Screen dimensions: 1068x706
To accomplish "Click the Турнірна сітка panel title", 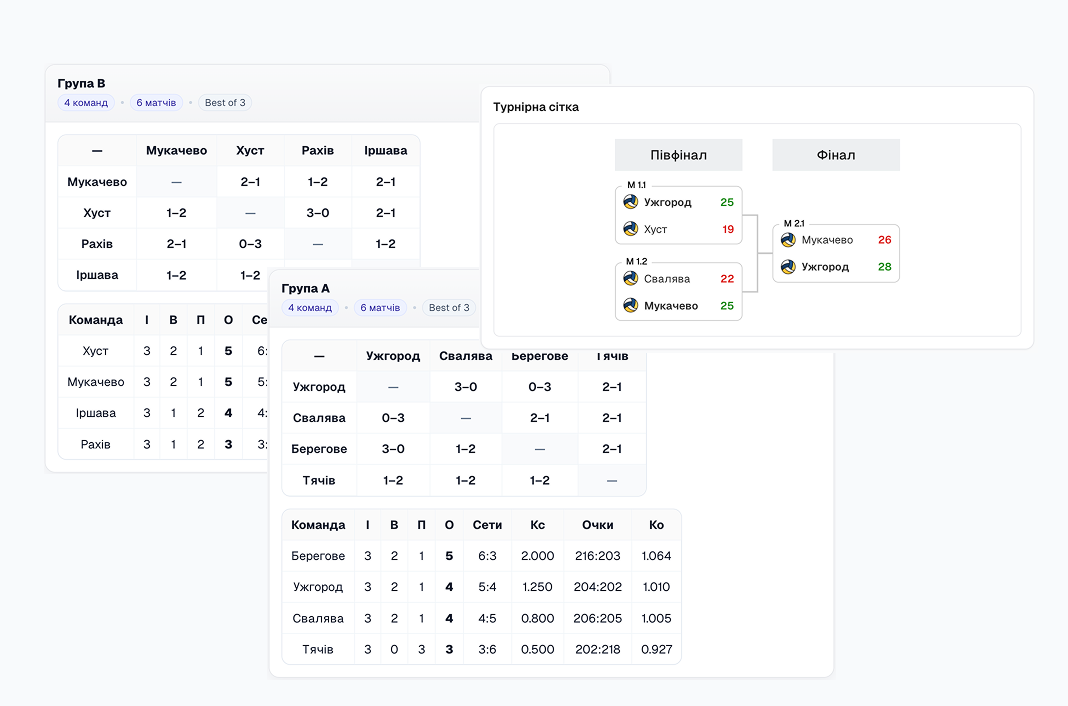I will [x=536, y=107].
